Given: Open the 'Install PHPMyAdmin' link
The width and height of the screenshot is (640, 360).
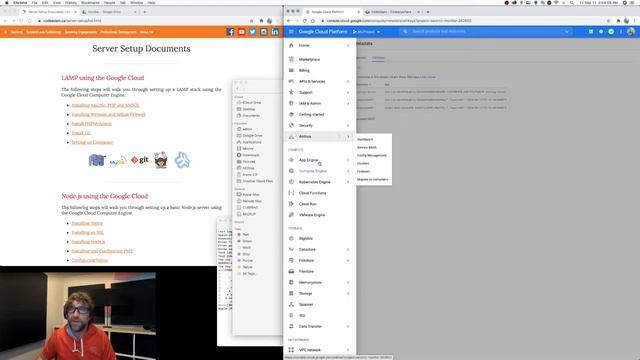Looking at the screenshot, I should coord(91,124).
